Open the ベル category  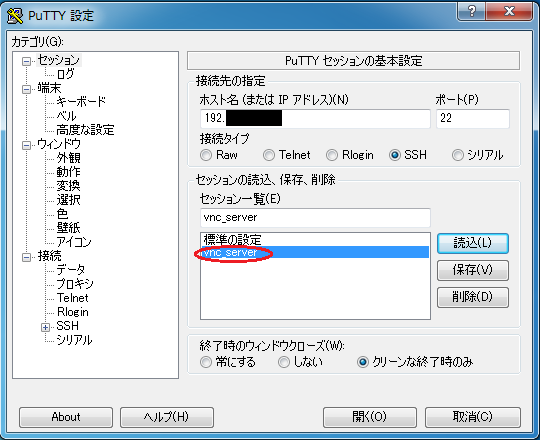pos(66,116)
